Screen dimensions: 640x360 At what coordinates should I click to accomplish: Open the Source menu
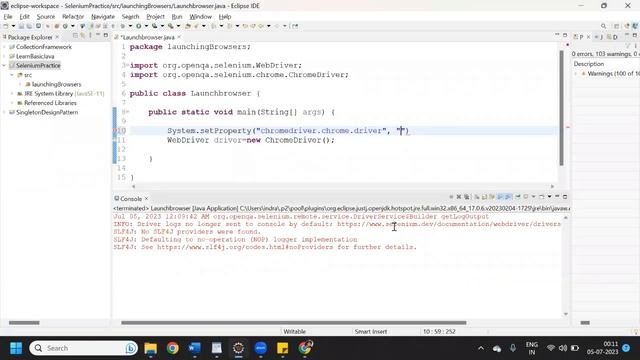pos(46,17)
